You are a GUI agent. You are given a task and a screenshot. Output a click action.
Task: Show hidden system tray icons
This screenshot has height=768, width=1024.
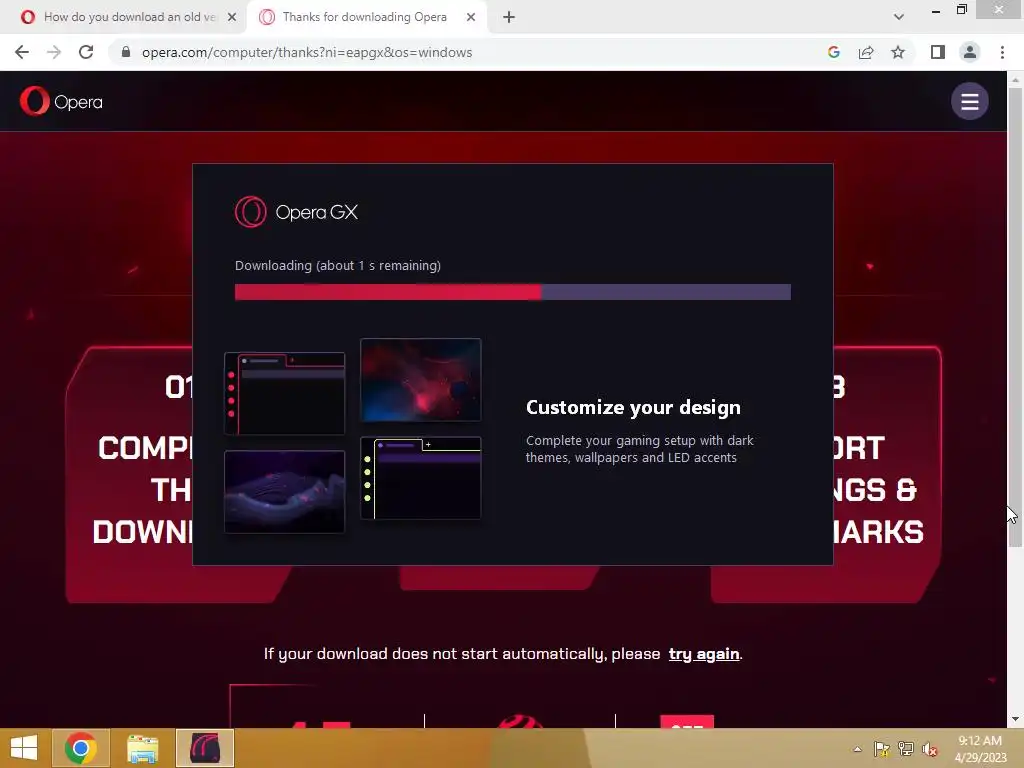coord(857,749)
